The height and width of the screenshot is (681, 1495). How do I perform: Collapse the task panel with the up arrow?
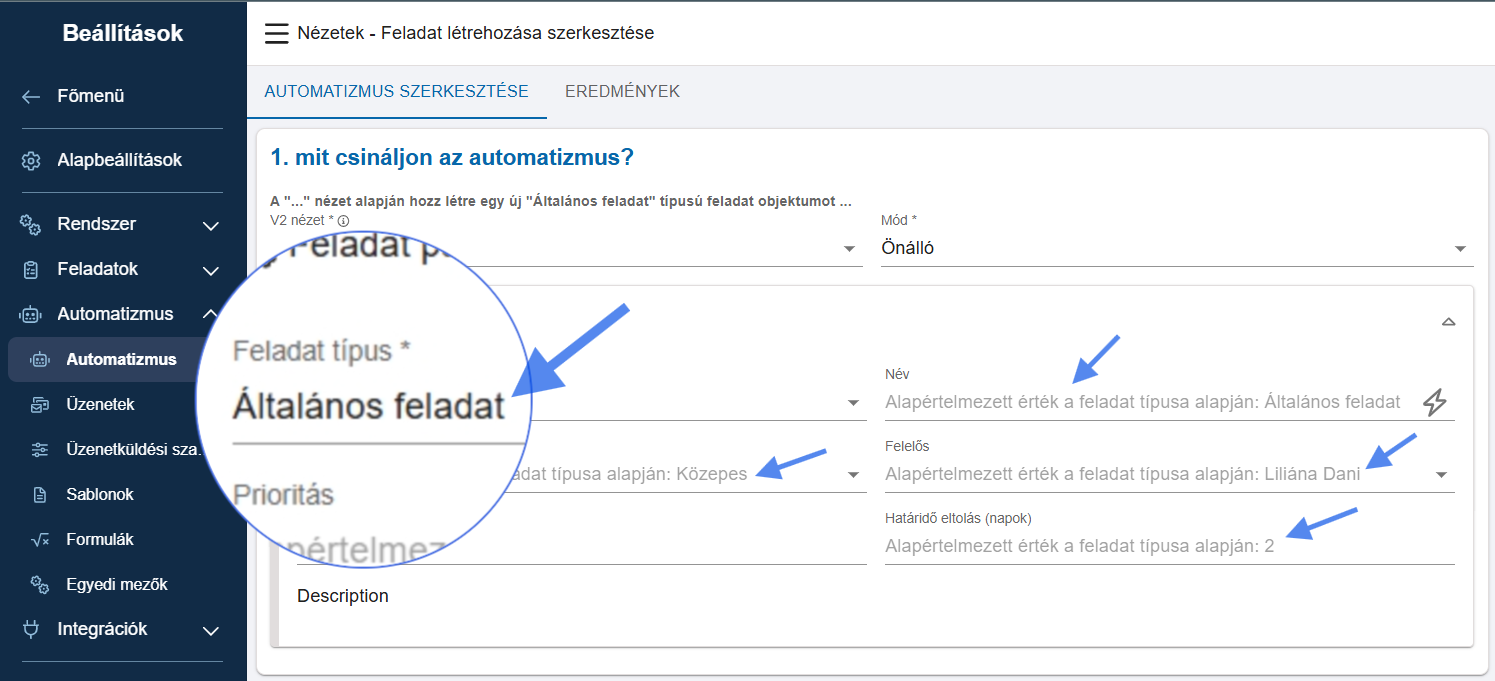tap(1448, 322)
